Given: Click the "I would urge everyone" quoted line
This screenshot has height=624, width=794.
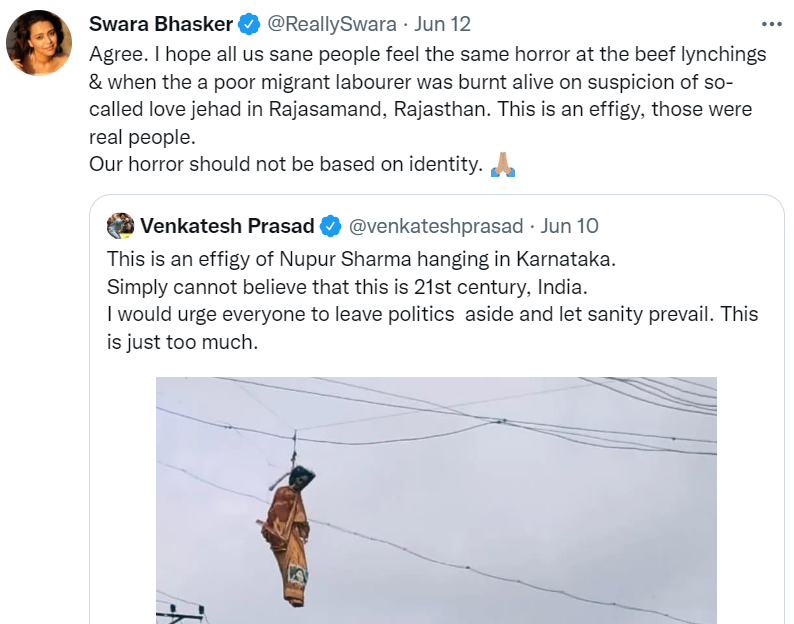Looking at the screenshot, I should point(432,314).
